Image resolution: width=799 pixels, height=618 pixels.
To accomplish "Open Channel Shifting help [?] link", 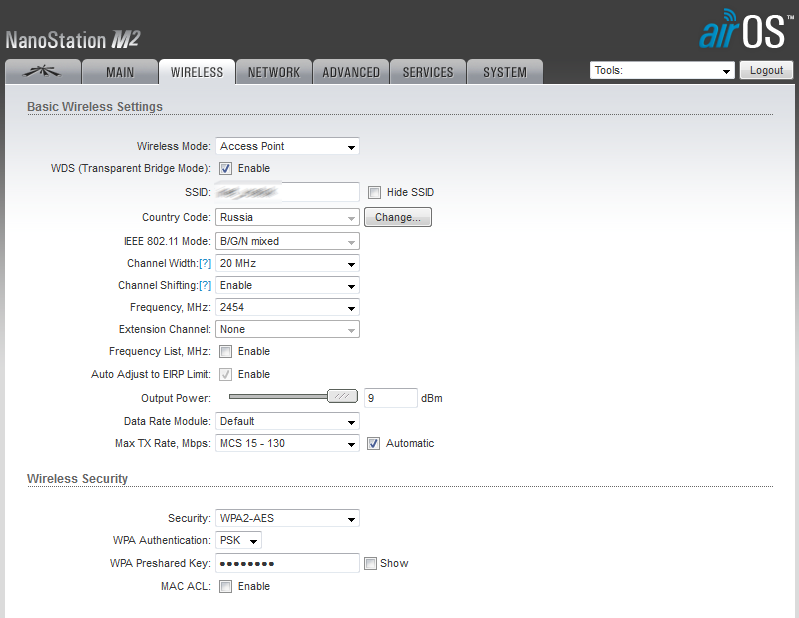I will [205, 285].
